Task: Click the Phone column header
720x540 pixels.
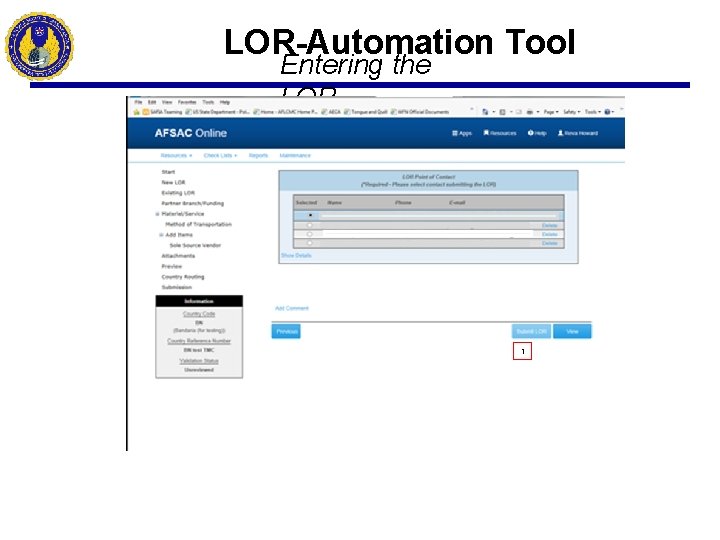Action: (x=403, y=202)
